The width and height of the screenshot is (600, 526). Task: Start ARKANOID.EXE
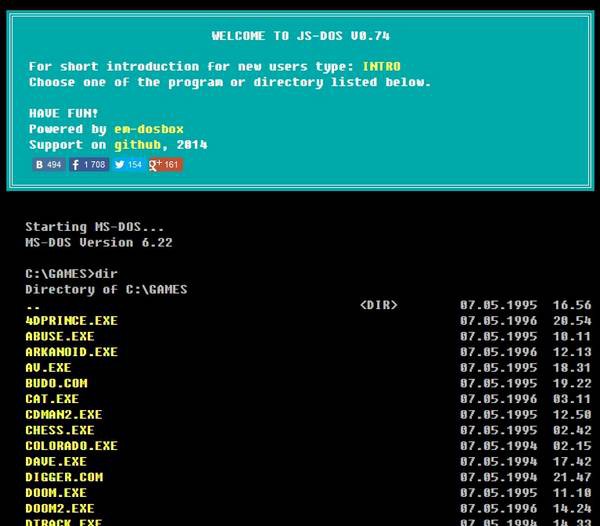tap(71, 352)
